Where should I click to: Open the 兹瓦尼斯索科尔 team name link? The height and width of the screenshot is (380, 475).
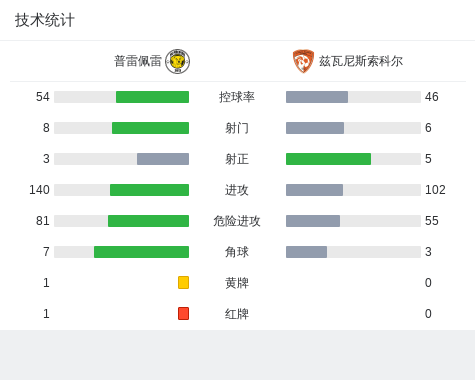coord(361,61)
